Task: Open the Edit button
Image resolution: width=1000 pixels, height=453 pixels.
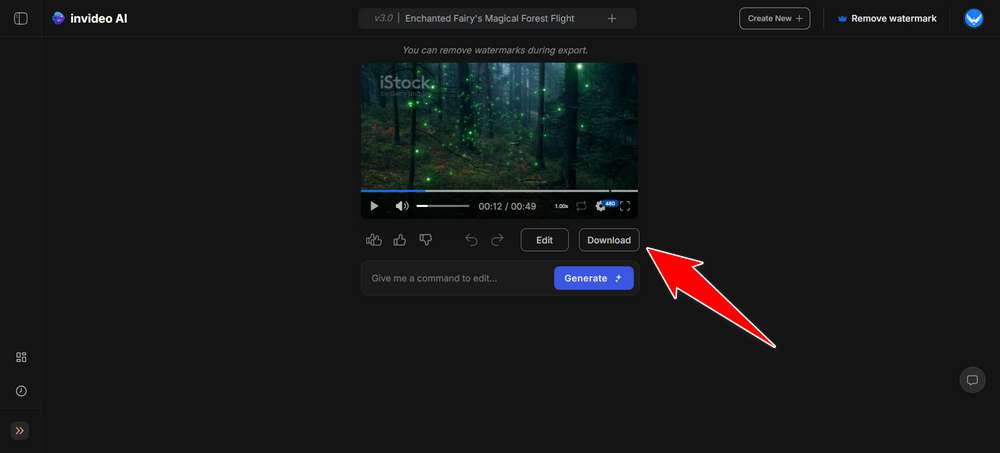Action: pos(545,240)
